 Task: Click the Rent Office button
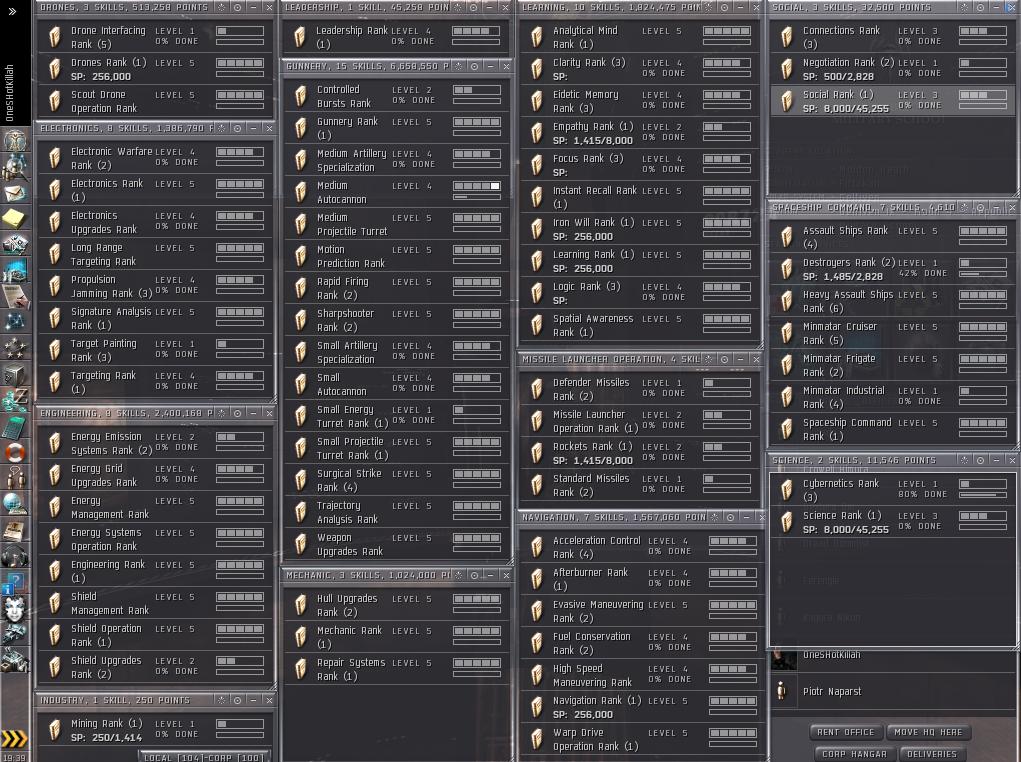pyautogui.click(x=845, y=732)
